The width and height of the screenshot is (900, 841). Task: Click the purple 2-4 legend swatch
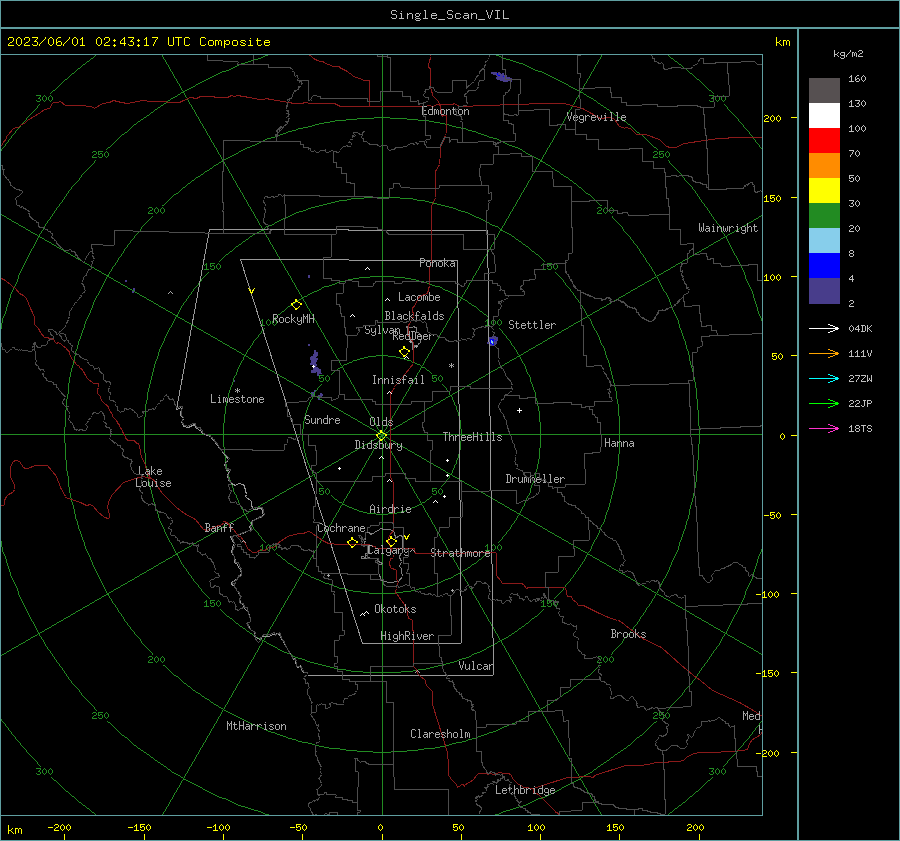pyautogui.click(x=824, y=290)
